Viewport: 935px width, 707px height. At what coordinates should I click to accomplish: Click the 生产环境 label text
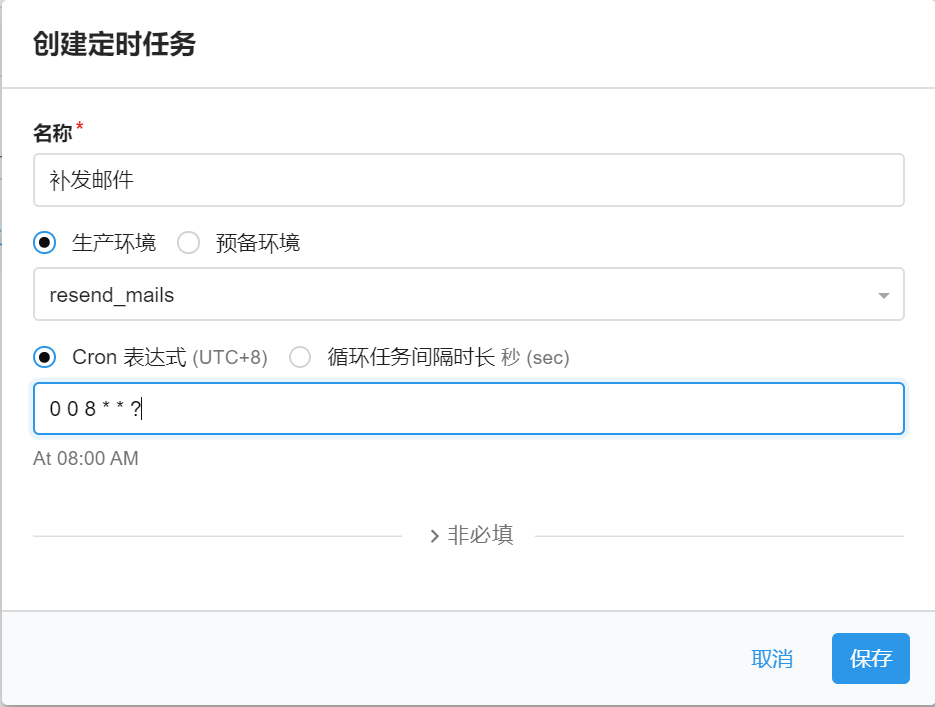[114, 243]
